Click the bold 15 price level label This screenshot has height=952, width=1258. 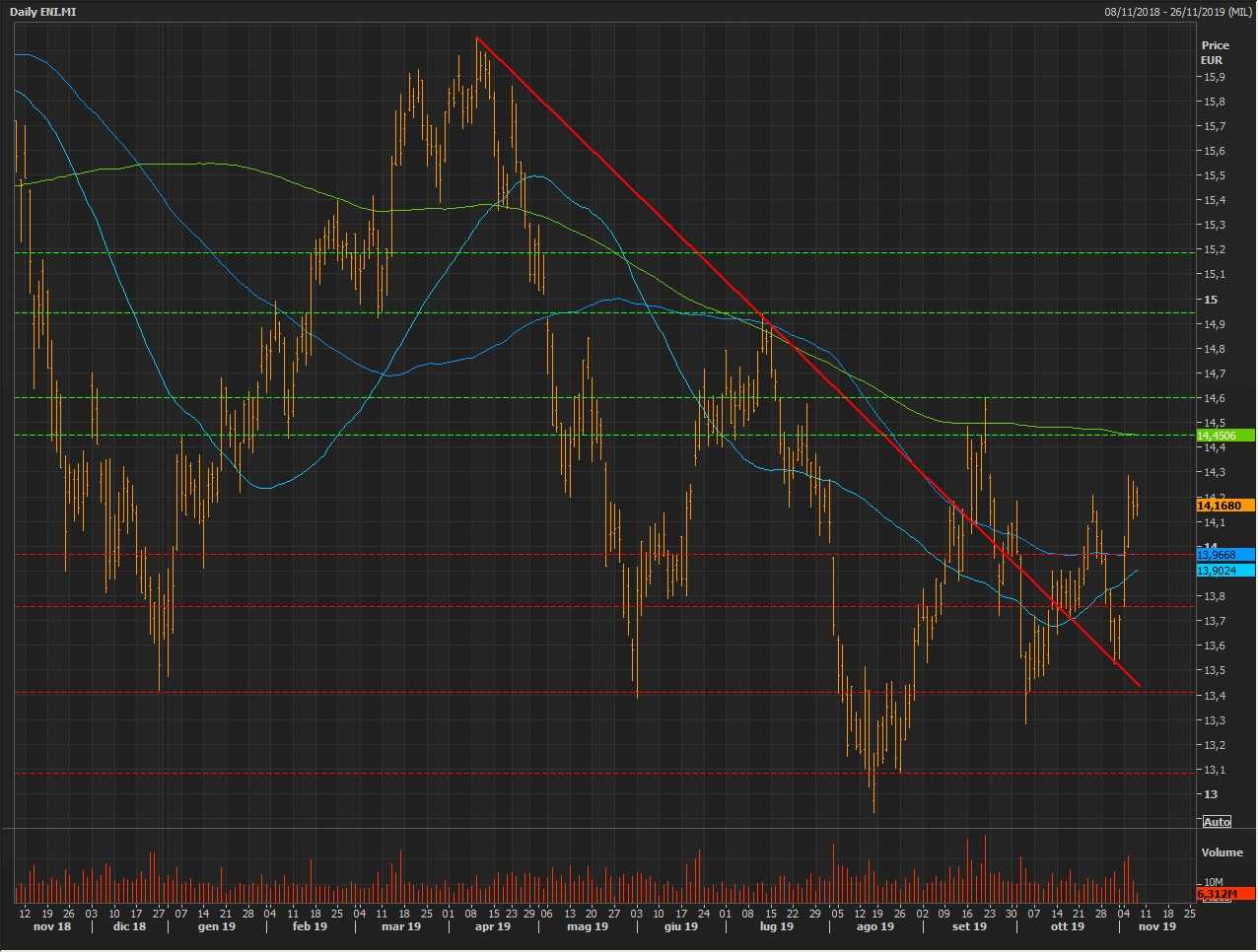click(x=1210, y=300)
